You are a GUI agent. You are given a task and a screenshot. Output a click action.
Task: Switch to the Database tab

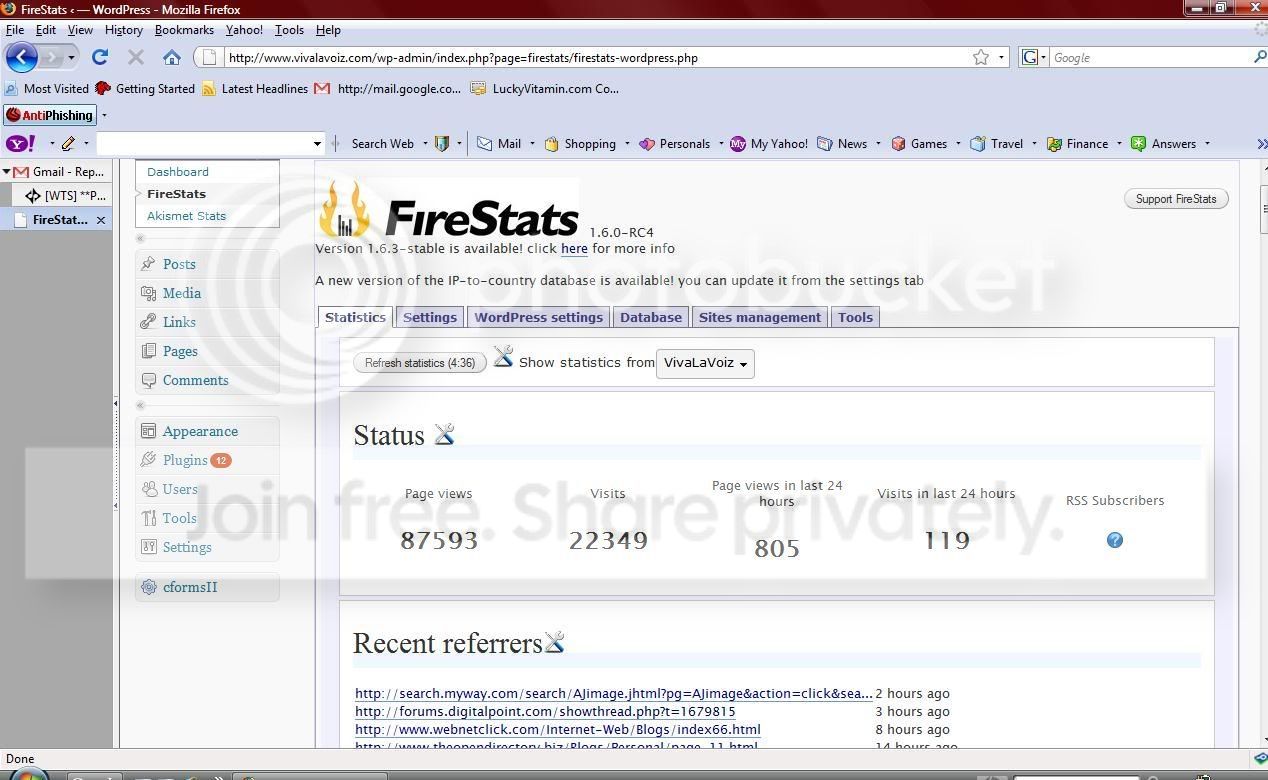pos(651,317)
